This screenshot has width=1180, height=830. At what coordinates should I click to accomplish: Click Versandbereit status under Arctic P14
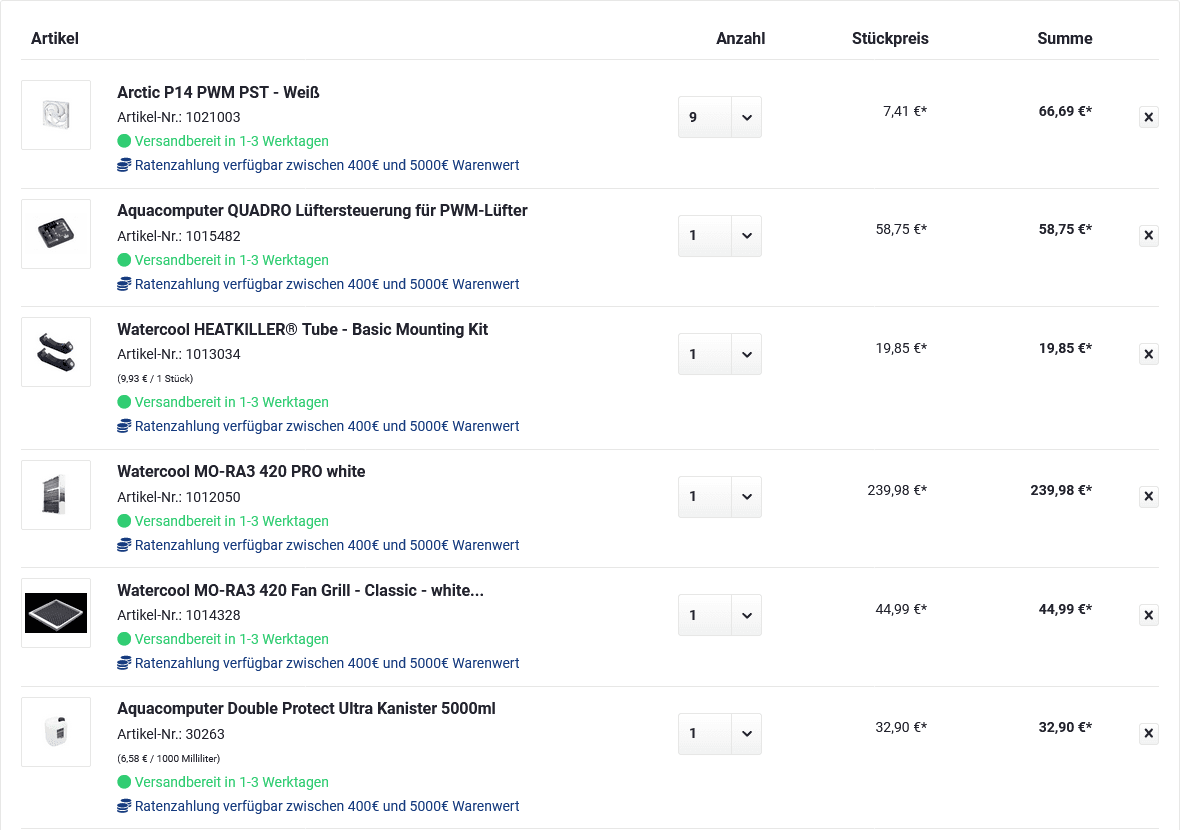tap(224, 141)
